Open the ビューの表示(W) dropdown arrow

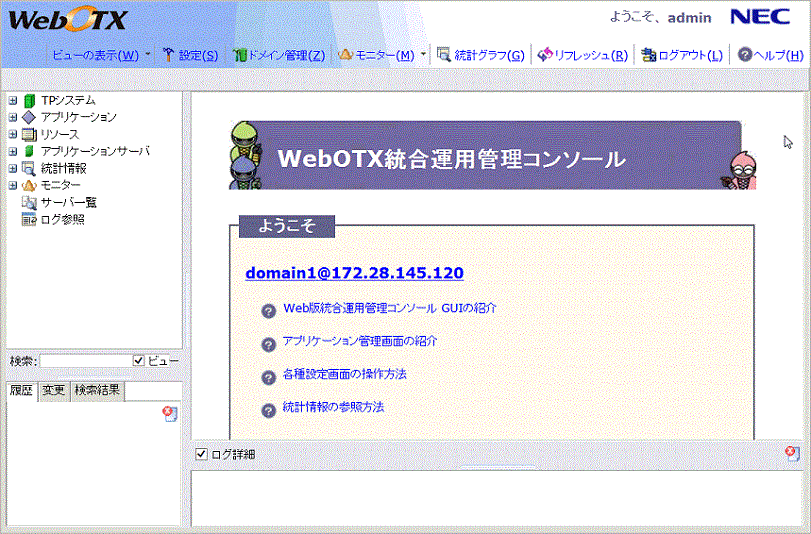(x=148, y=55)
